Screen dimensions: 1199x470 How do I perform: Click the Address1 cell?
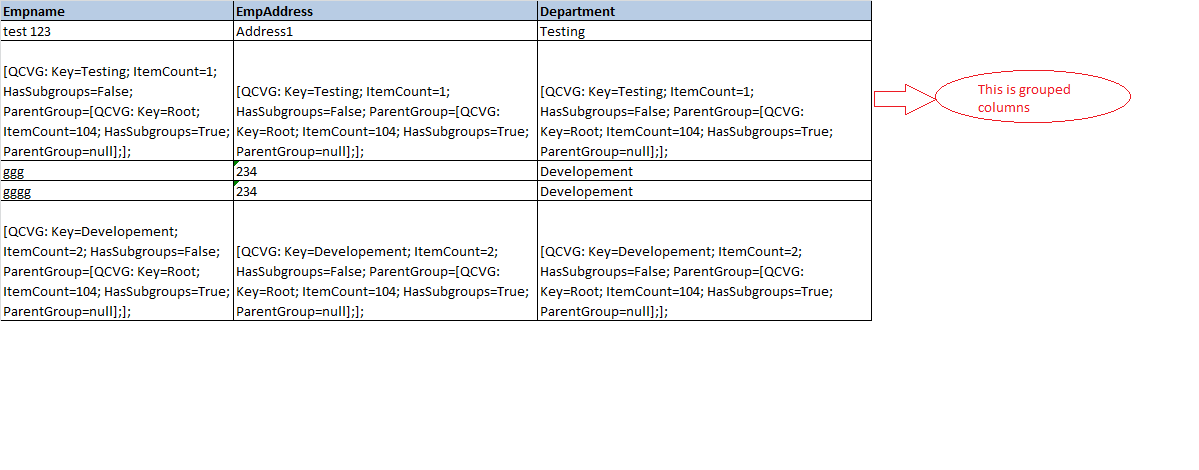click(385, 31)
